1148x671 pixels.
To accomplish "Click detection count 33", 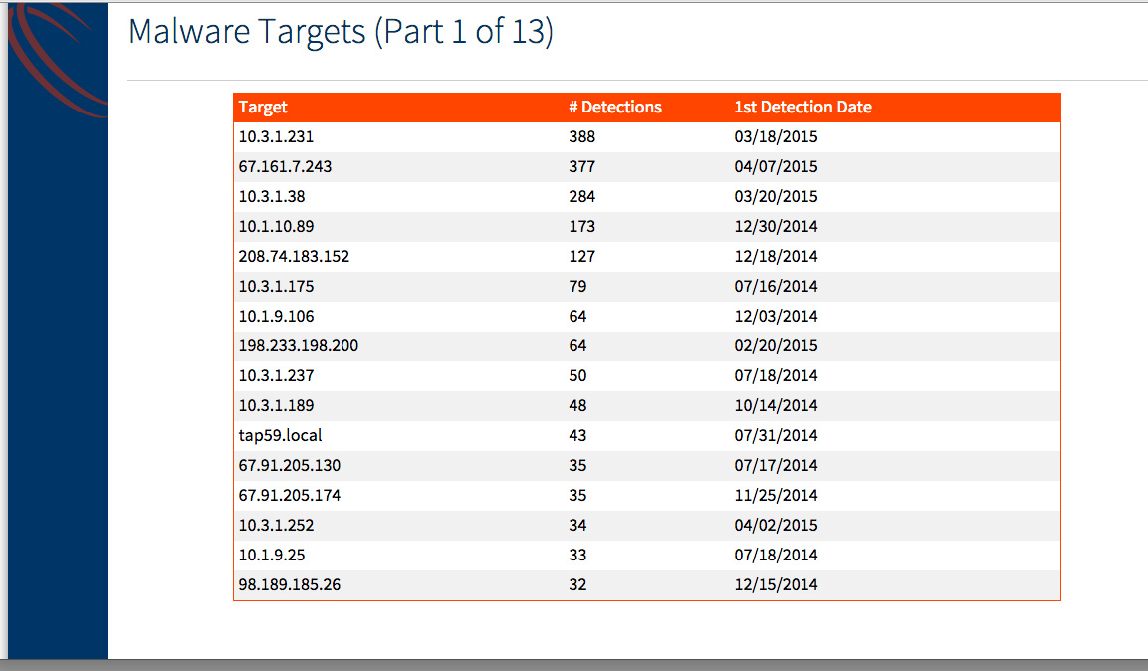I will click(x=578, y=555).
